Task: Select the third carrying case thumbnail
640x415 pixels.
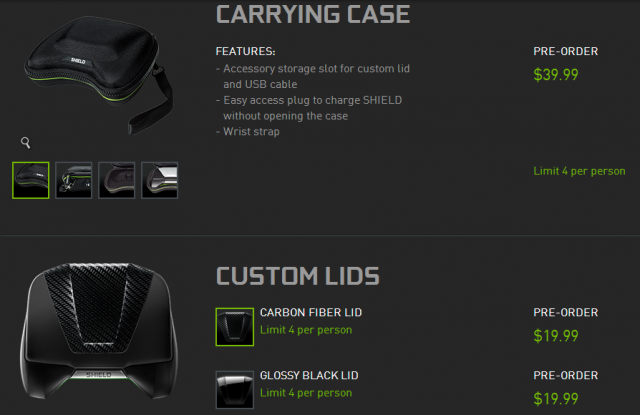Action: click(116, 180)
